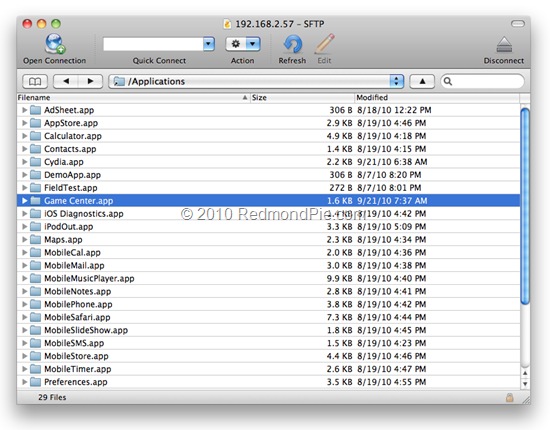Click the Calculator.app filename
The width and height of the screenshot is (550, 430).
(x=73, y=136)
